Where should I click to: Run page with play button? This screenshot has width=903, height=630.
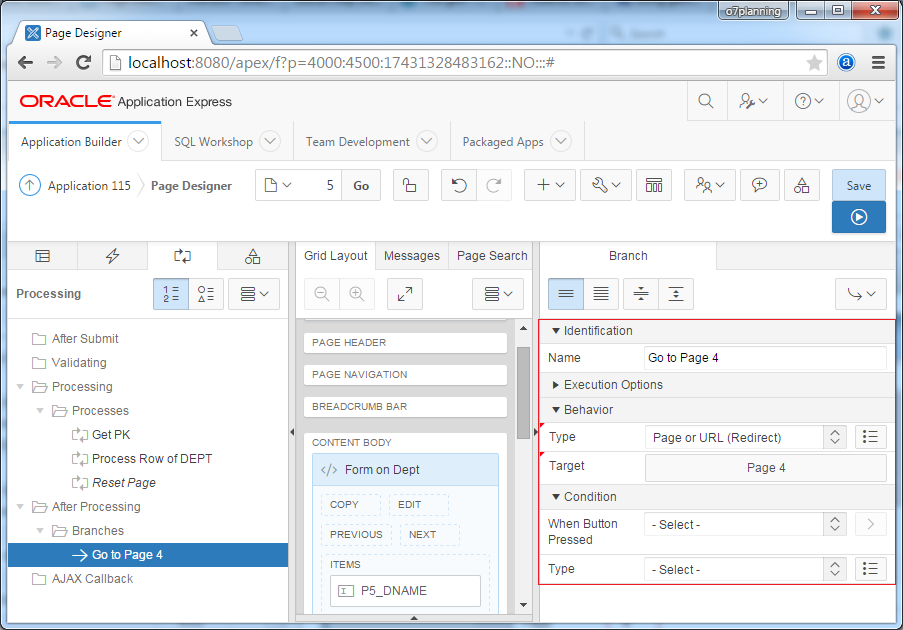click(859, 217)
